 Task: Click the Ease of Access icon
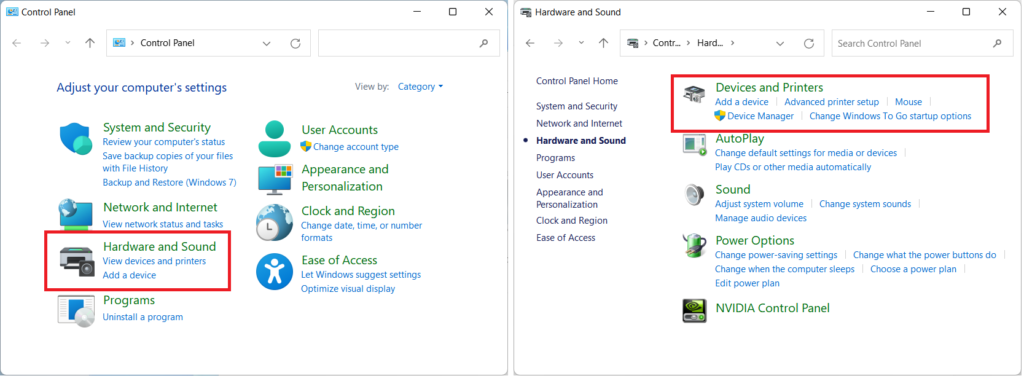click(x=274, y=272)
